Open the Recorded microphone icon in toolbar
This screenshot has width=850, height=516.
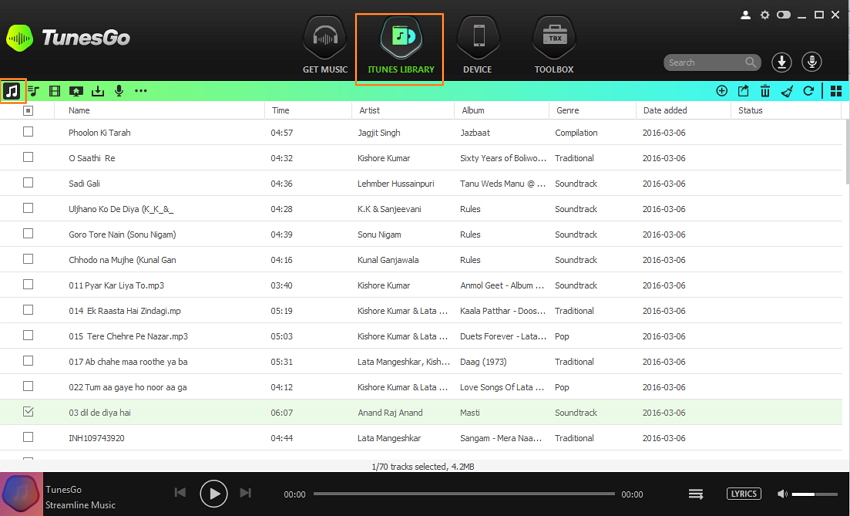click(119, 91)
